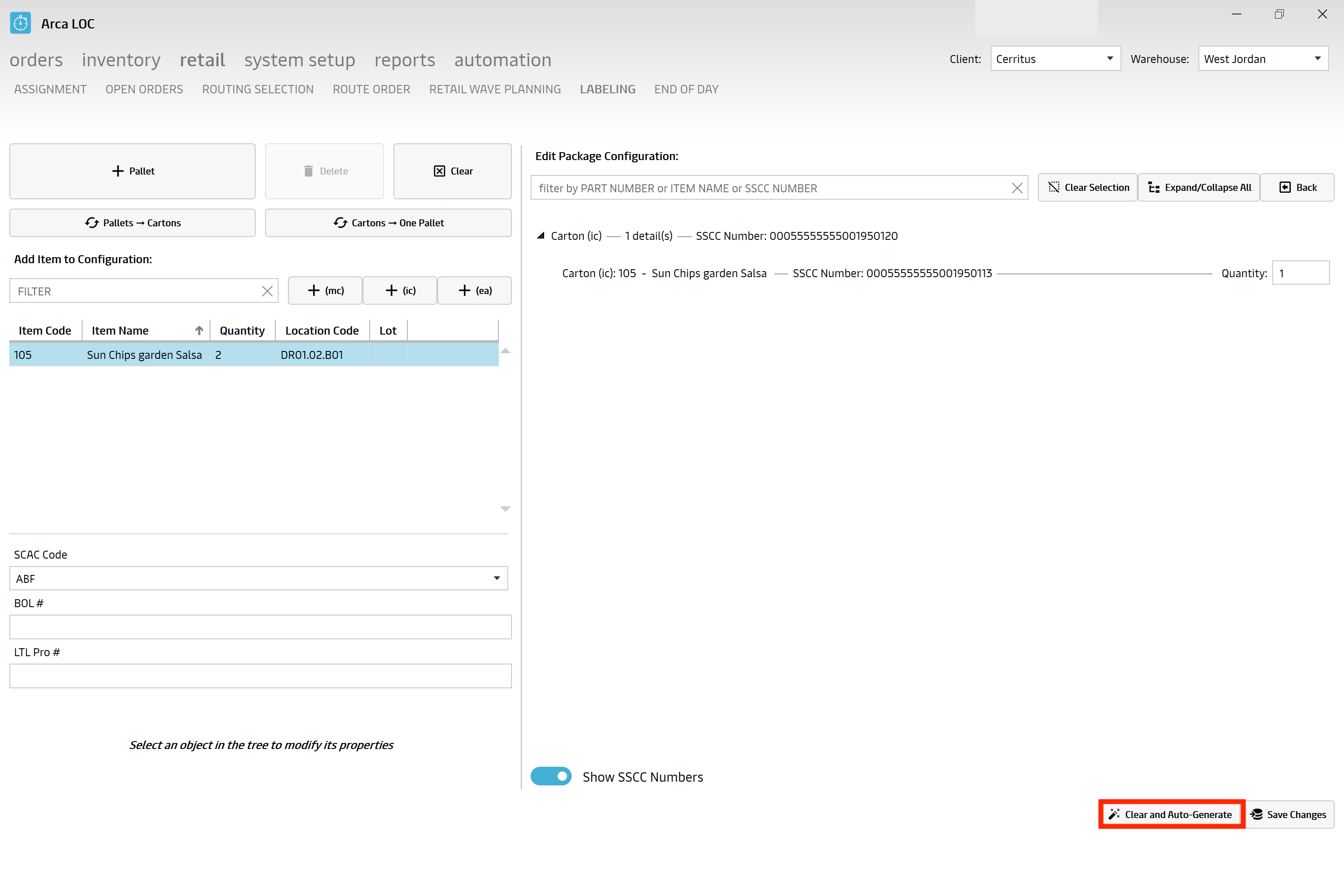Add inner carton with + (ic)
This screenshot has width=1344, height=896.
400,290
